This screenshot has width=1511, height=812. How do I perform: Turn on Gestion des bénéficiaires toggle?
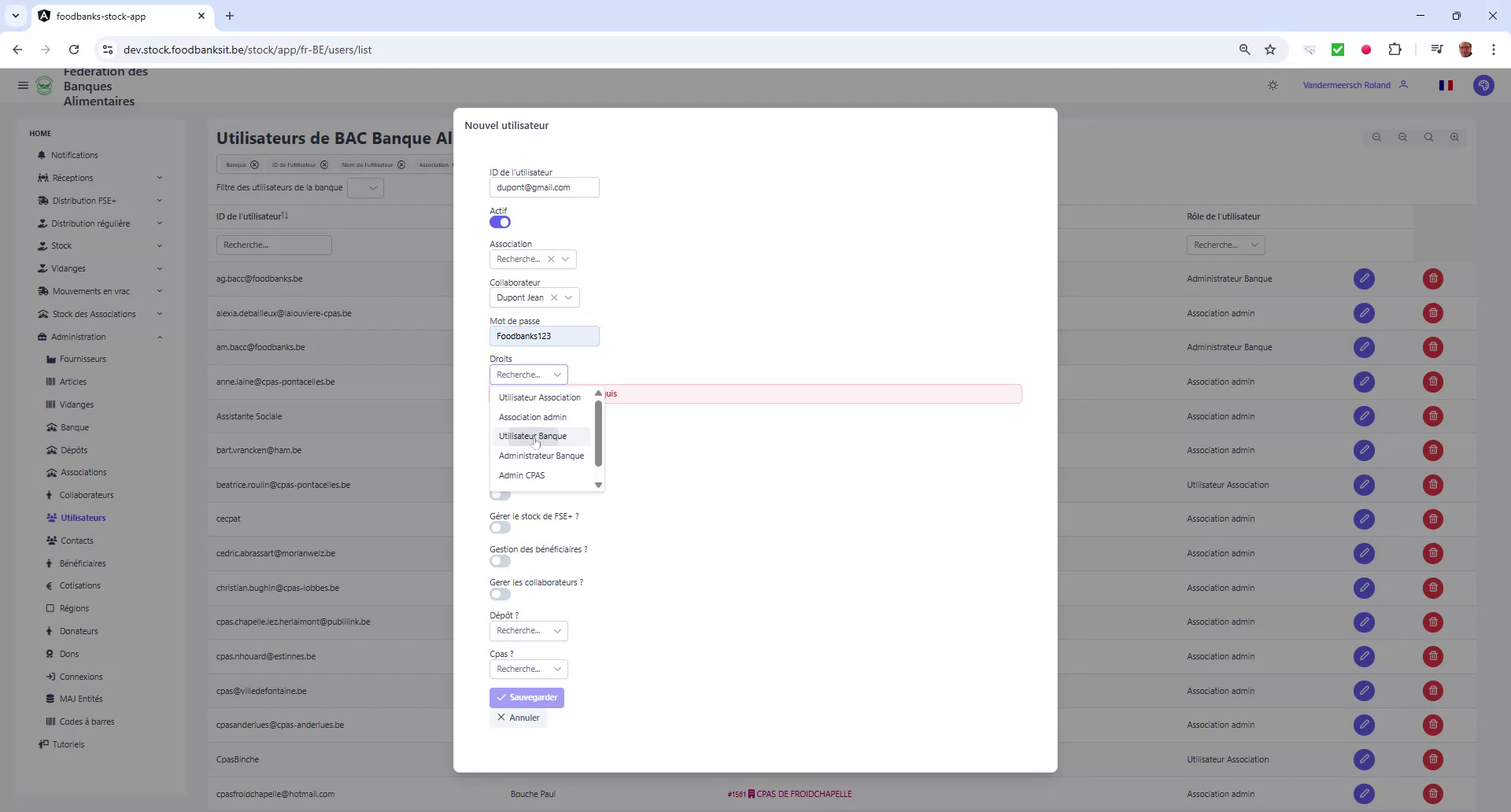pos(500,561)
